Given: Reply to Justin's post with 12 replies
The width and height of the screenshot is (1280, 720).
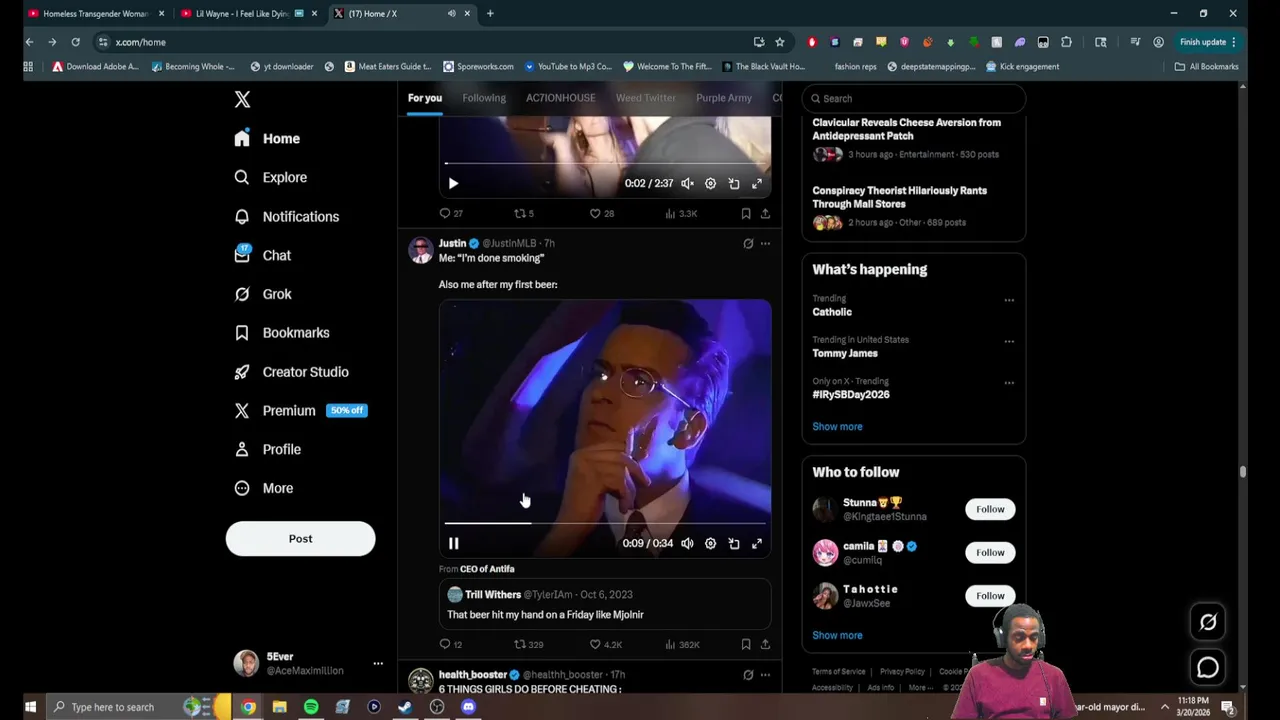Looking at the screenshot, I should click(451, 645).
